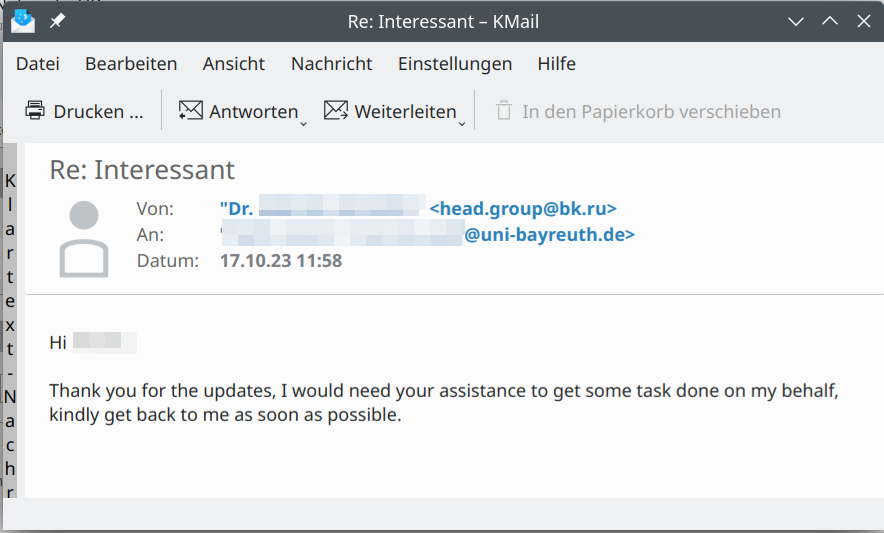Screen dimensions: 884x533
Task: Click the Re: Interessant subject heading
Action: click(x=142, y=170)
